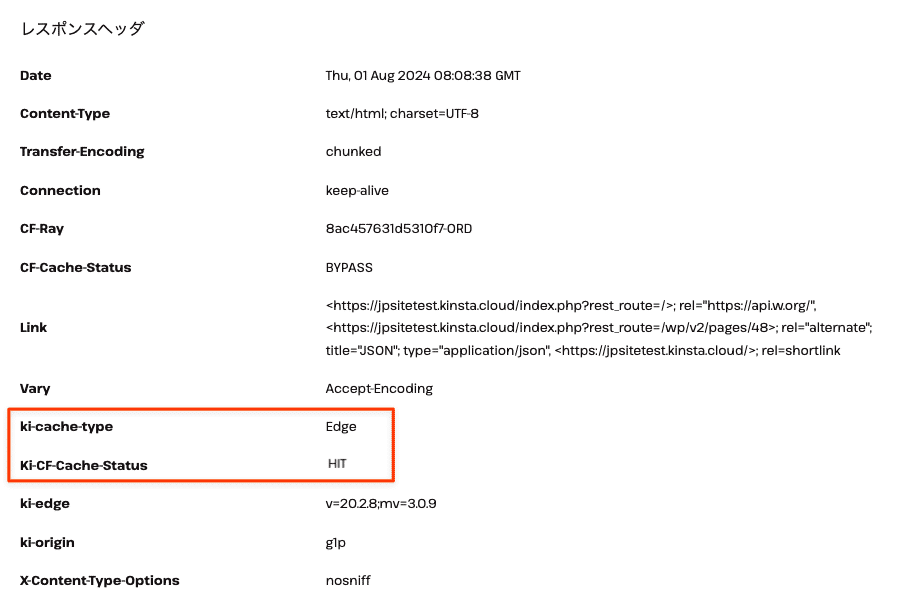914x603 pixels.
Task: Click the ki-cache-type Edge value
Action: (x=341, y=427)
